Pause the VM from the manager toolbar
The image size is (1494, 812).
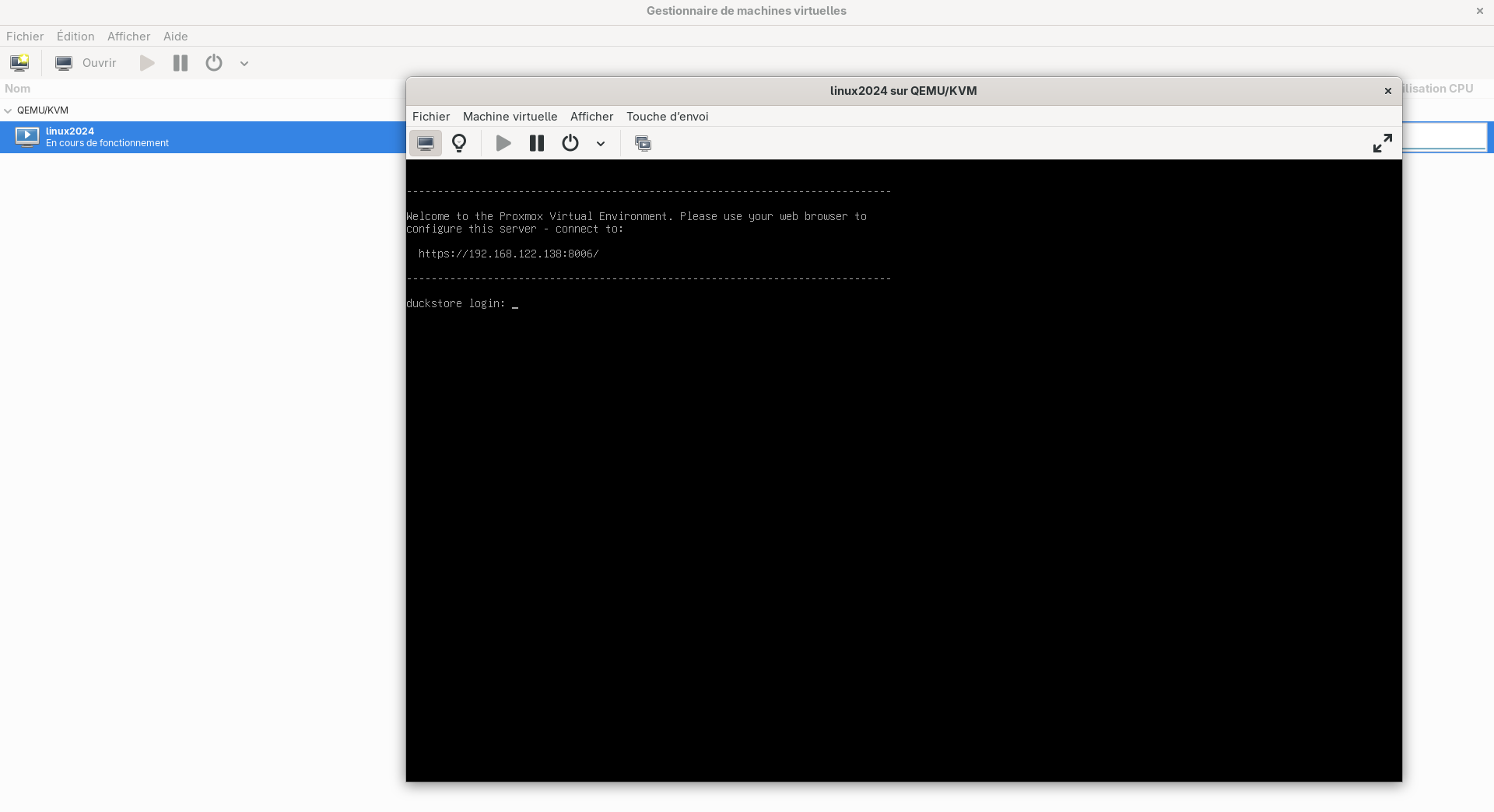click(181, 63)
